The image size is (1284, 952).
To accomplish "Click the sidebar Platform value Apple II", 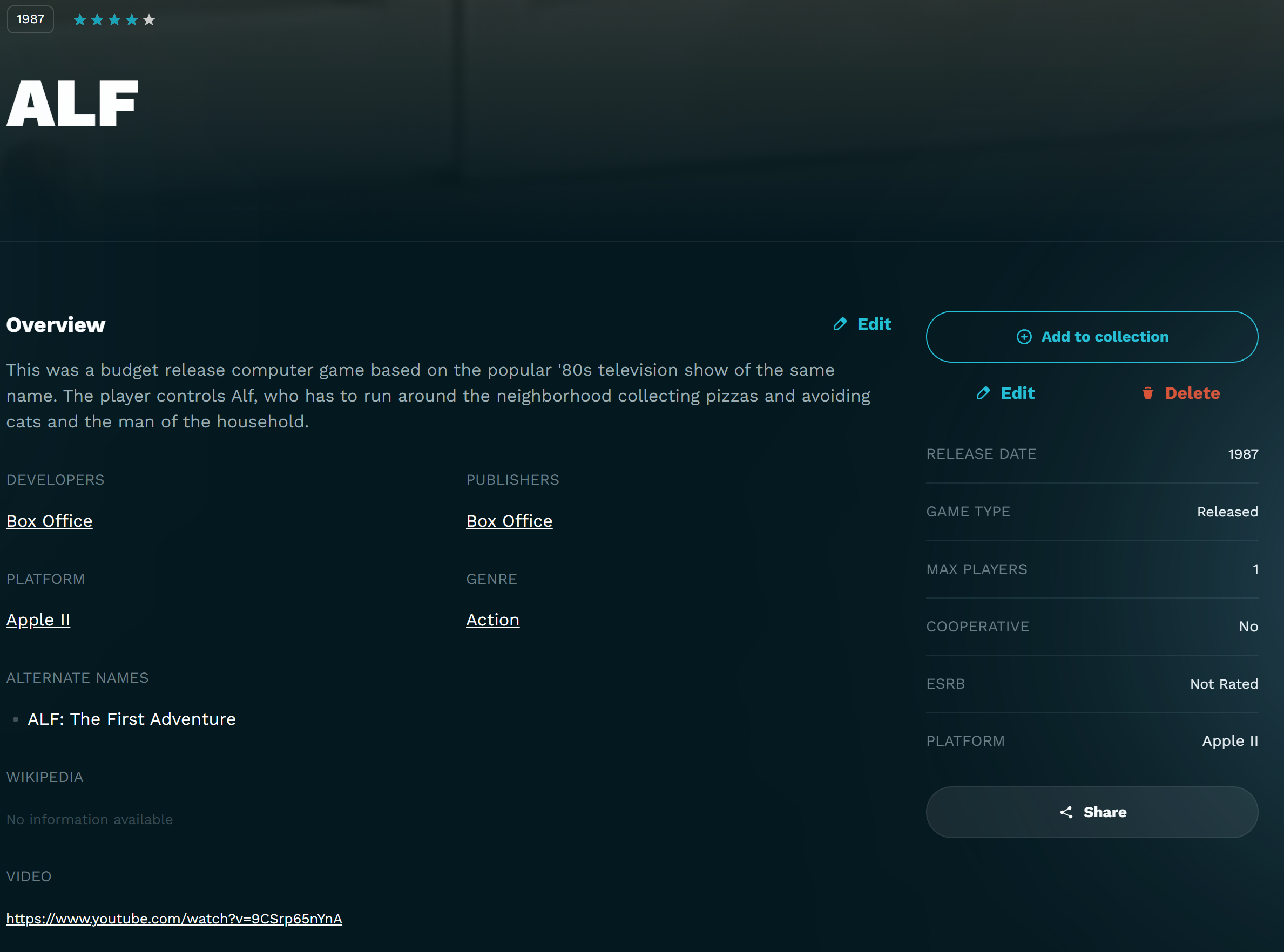I will point(1230,742).
